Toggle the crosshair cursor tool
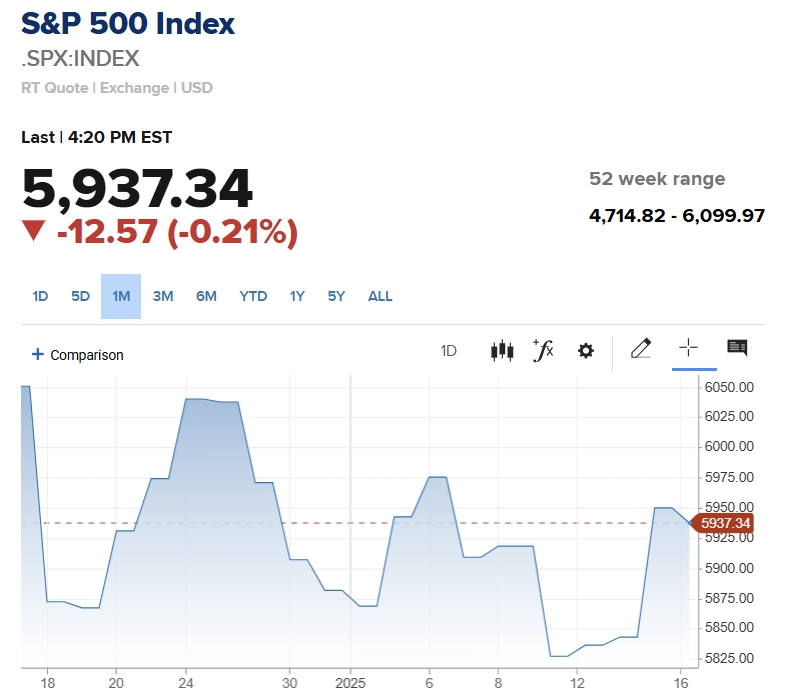The image size is (799, 698). [688, 348]
